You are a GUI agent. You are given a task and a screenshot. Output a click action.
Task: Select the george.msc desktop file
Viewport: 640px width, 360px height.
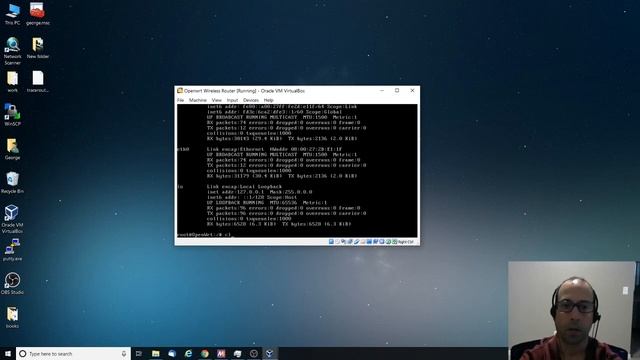(x=38, y=14)
